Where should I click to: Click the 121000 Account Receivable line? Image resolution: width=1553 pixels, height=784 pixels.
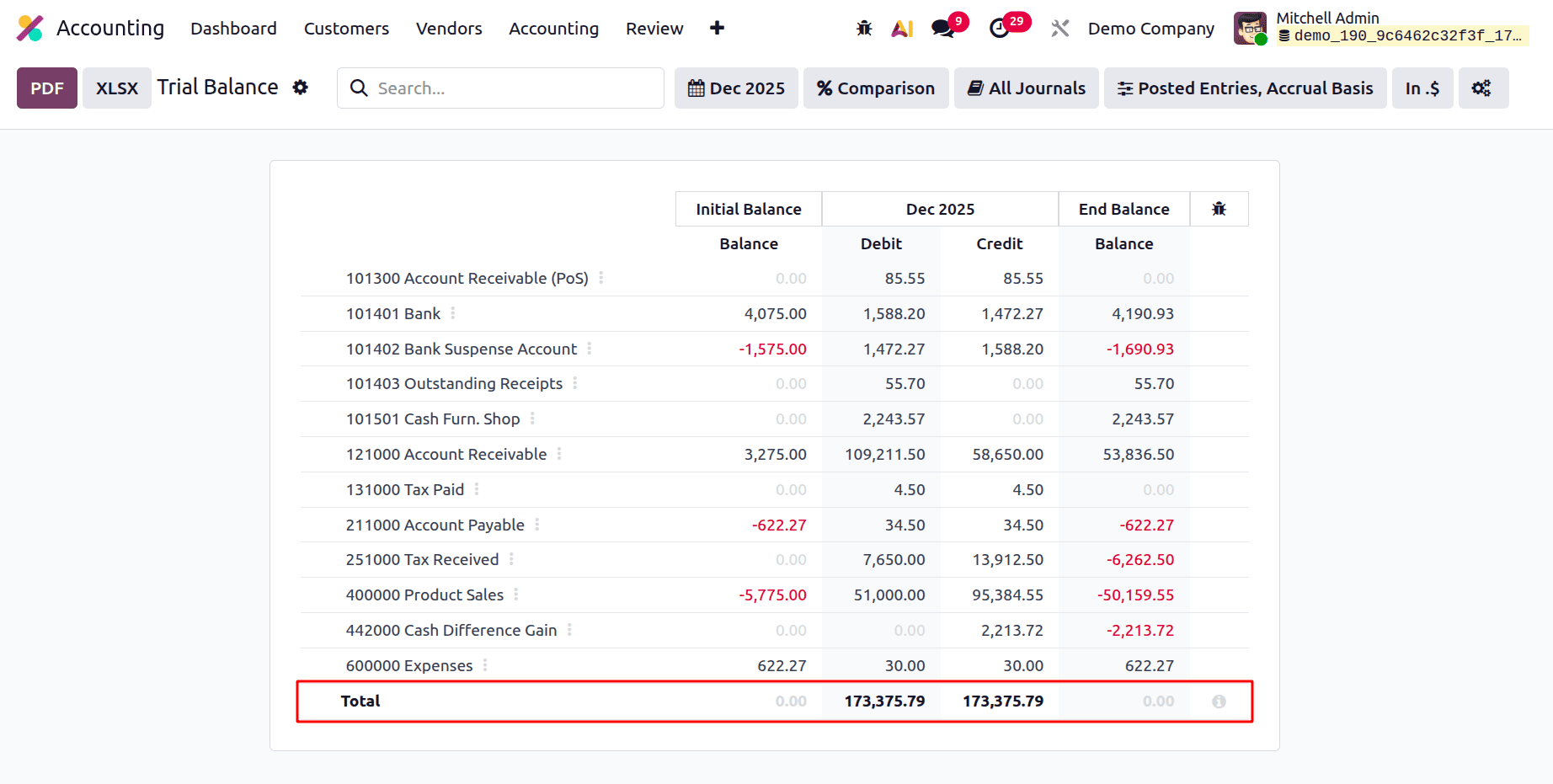tap(446, 454)
